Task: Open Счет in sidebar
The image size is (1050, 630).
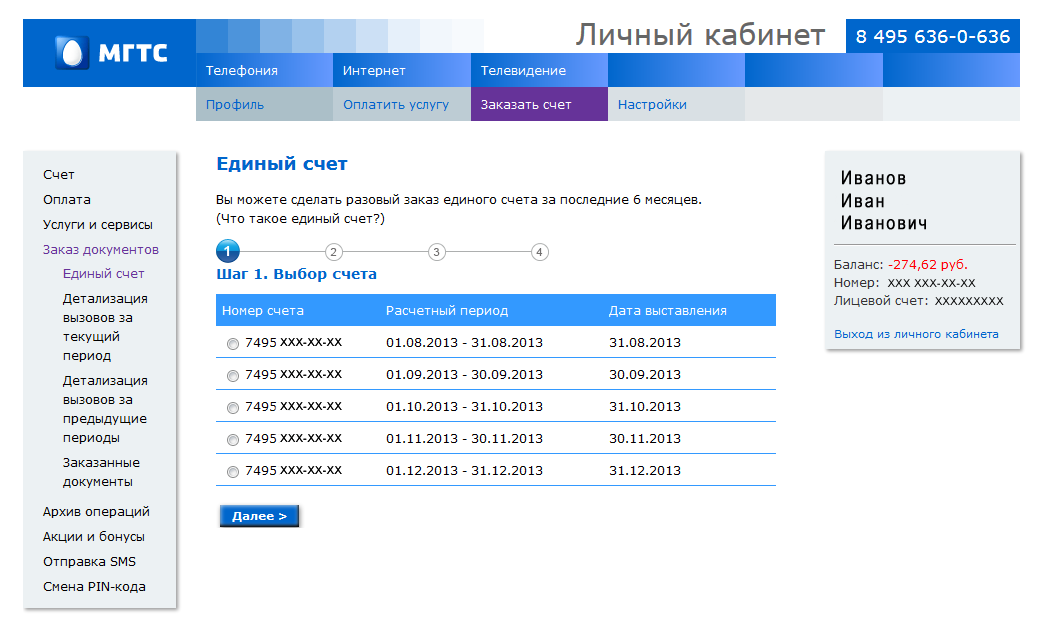Action: click(59, 175)
